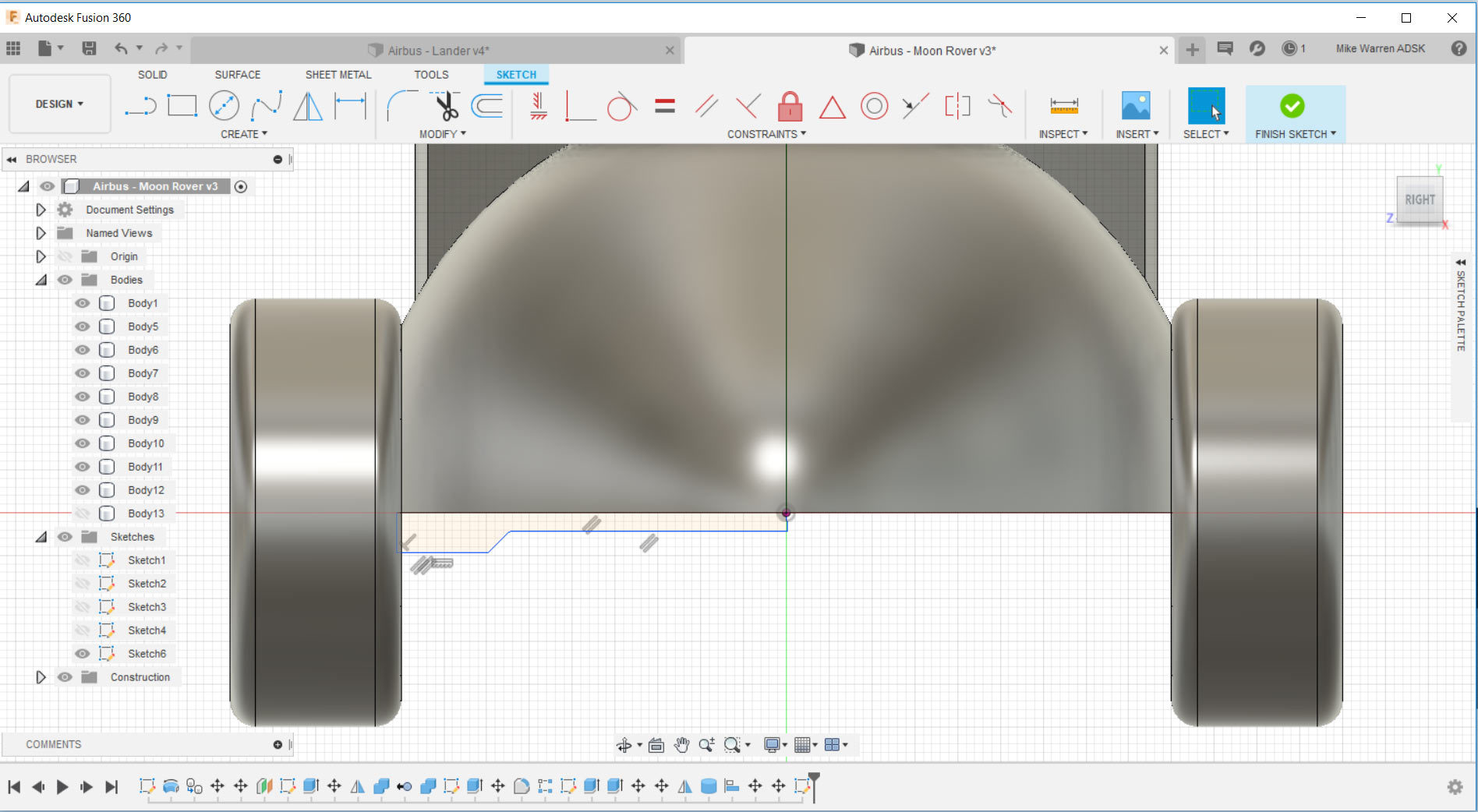The image size is (1478, 812).
Task: Collapse the Bodies folder
Action: [x=41, y=280]
